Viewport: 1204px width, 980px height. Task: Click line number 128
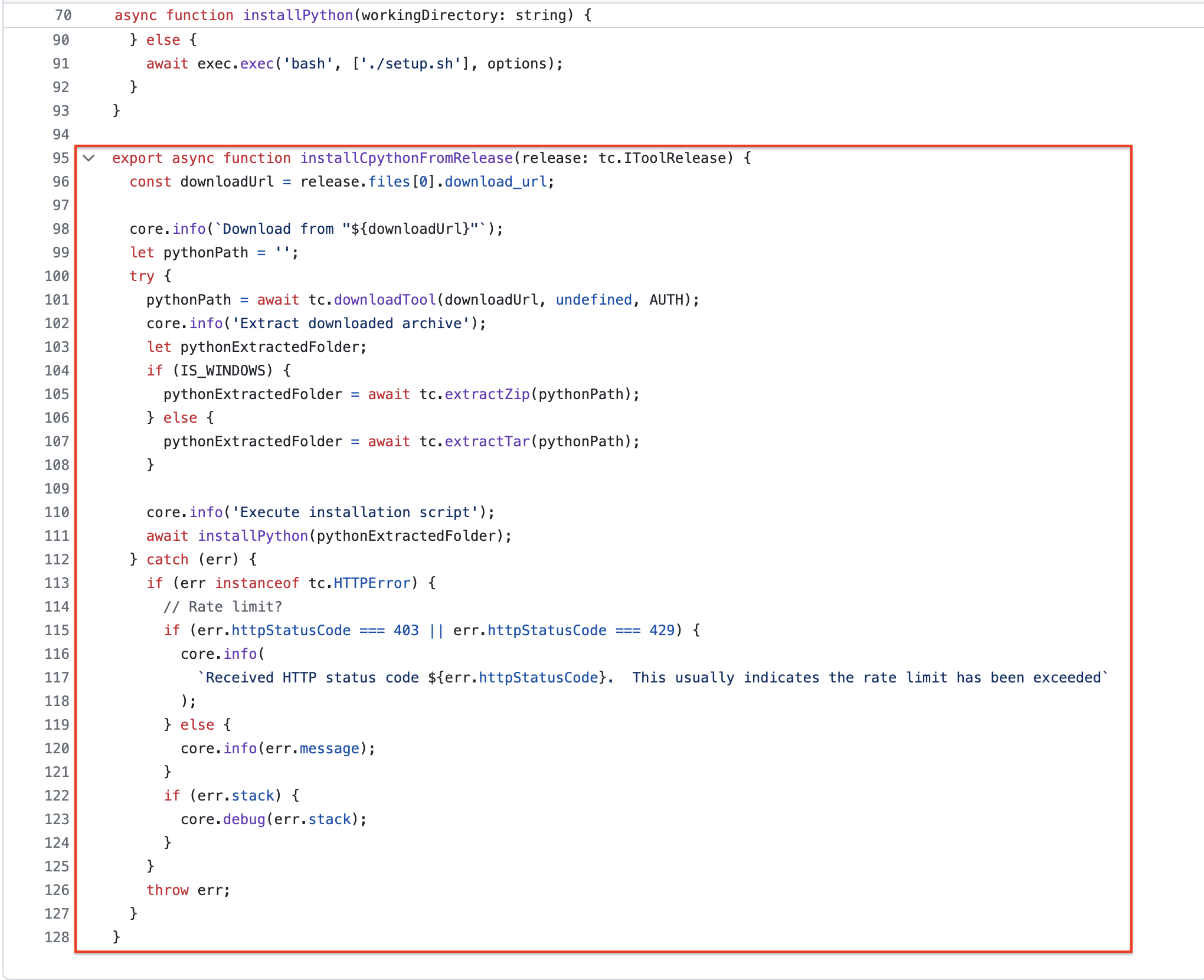click(57, 937)
